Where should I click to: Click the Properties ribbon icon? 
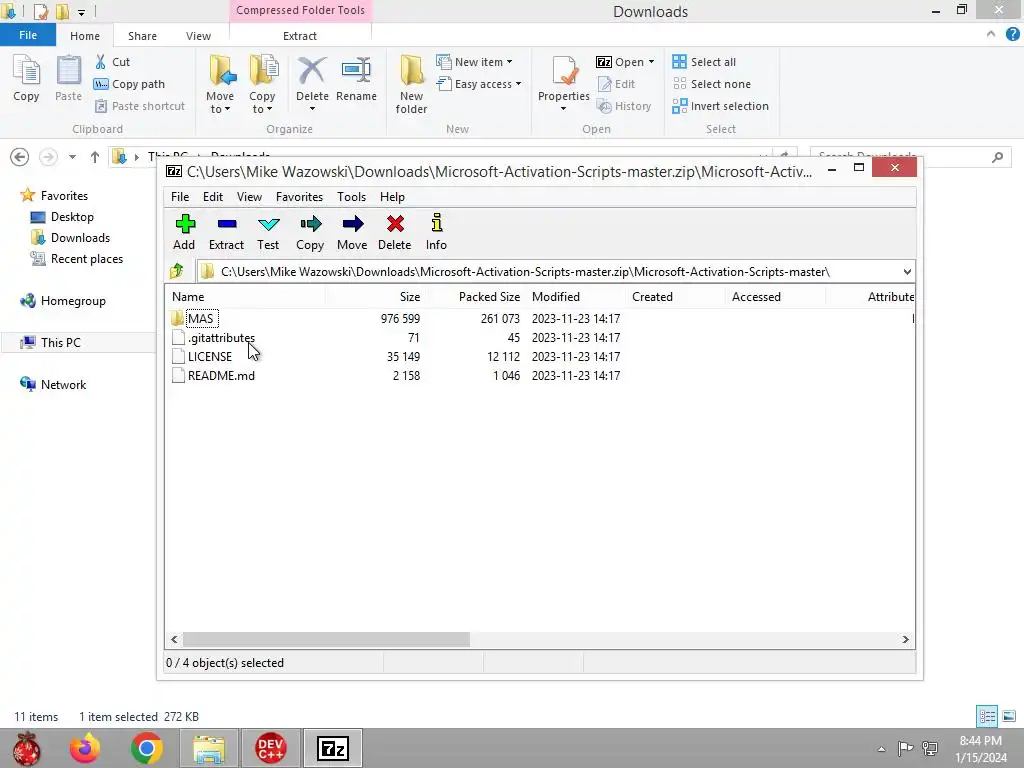[564, 72]
